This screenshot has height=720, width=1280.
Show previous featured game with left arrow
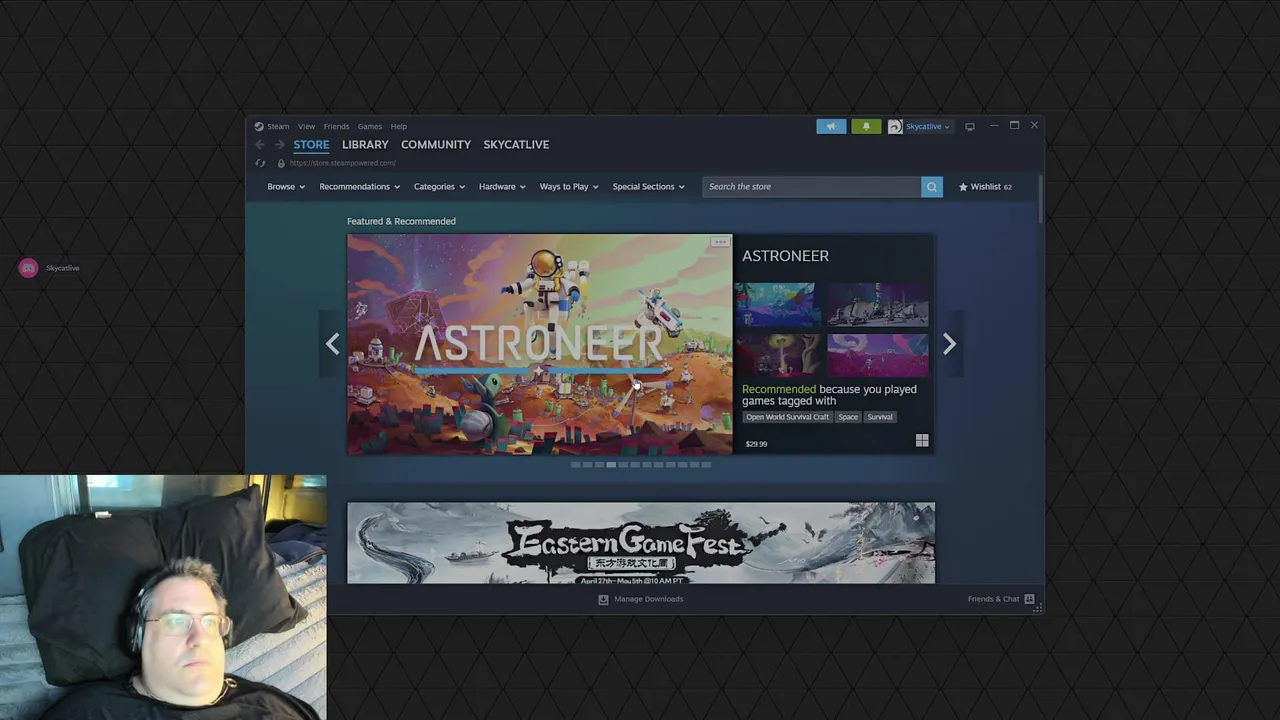pos(333,344)
